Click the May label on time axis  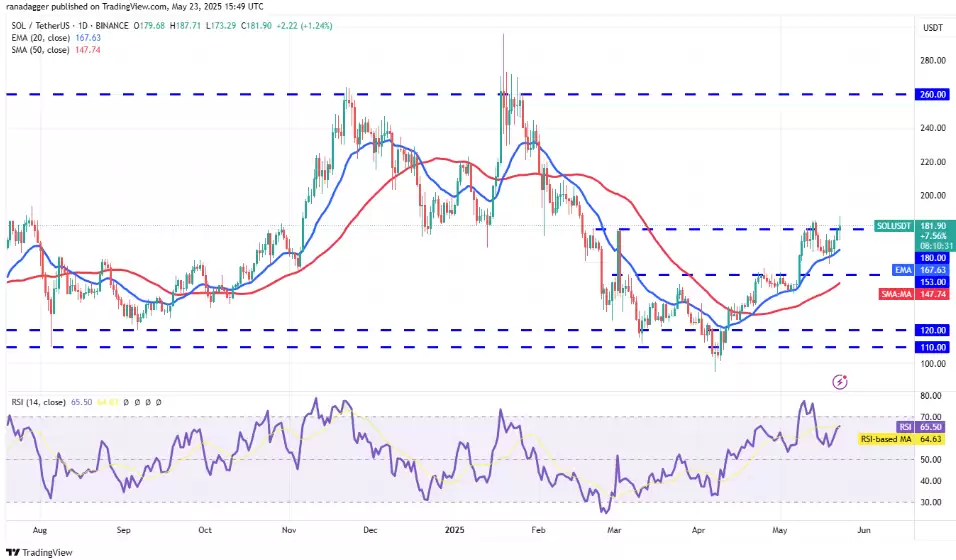click(780, 530)
